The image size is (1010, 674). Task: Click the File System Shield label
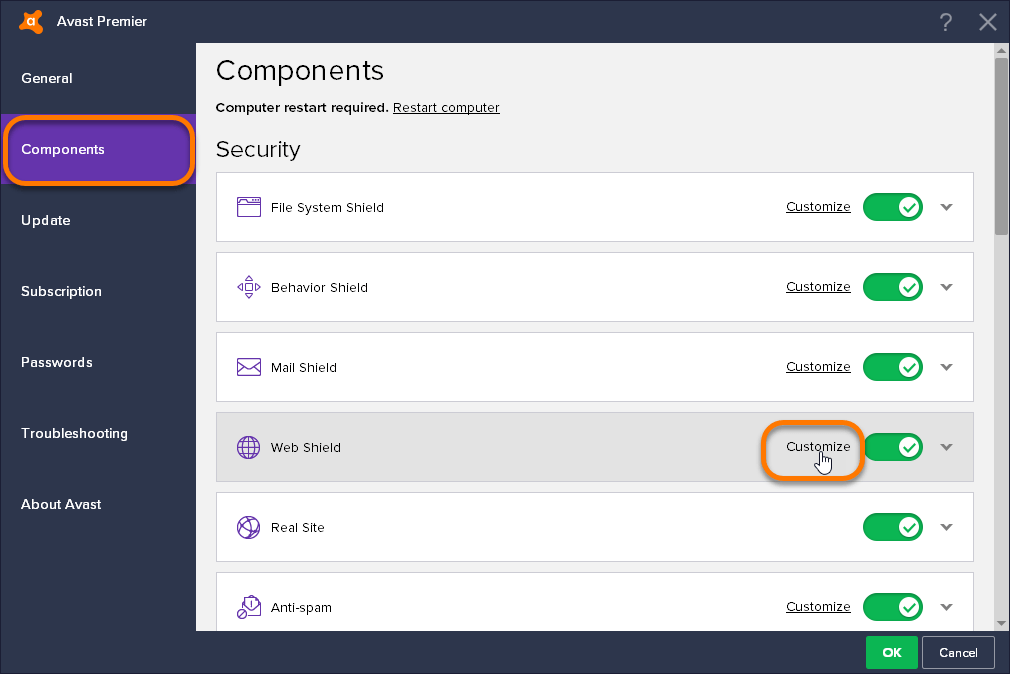(327, 207)
